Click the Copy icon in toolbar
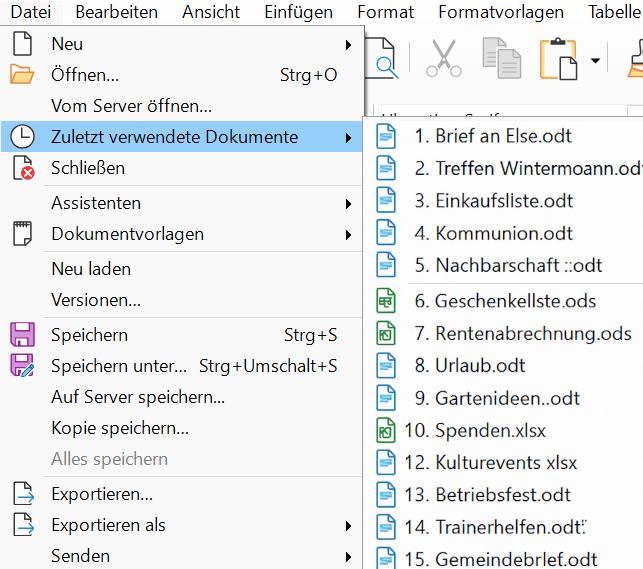This screenshot has width=643, height=569. (x=501, y=59)
